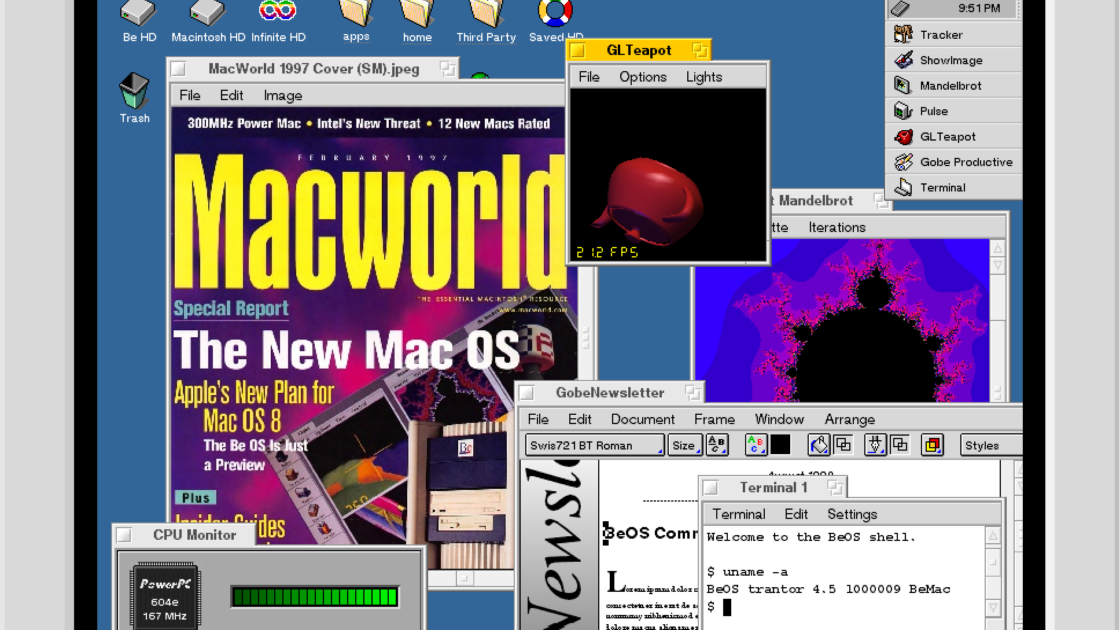Viewport: 1120px width, 630px height.
Task: Open the Size dropdown in GobeNewsletter
Action: pyautogui.click(x=684, y=445)
